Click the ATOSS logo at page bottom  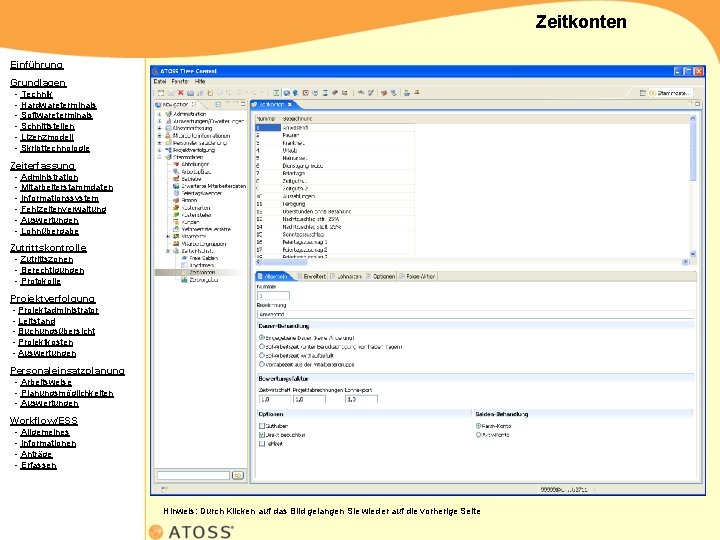pos(191,532)
